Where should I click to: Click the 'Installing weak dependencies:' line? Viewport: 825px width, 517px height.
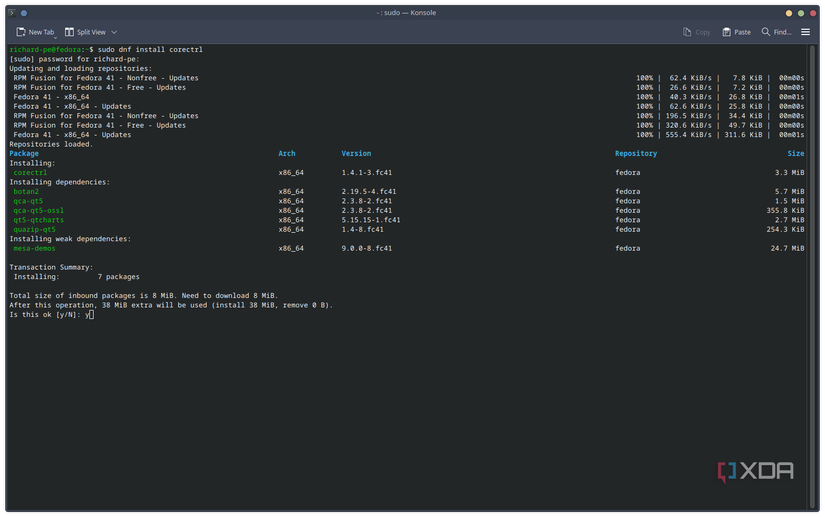tap(70, 239)
